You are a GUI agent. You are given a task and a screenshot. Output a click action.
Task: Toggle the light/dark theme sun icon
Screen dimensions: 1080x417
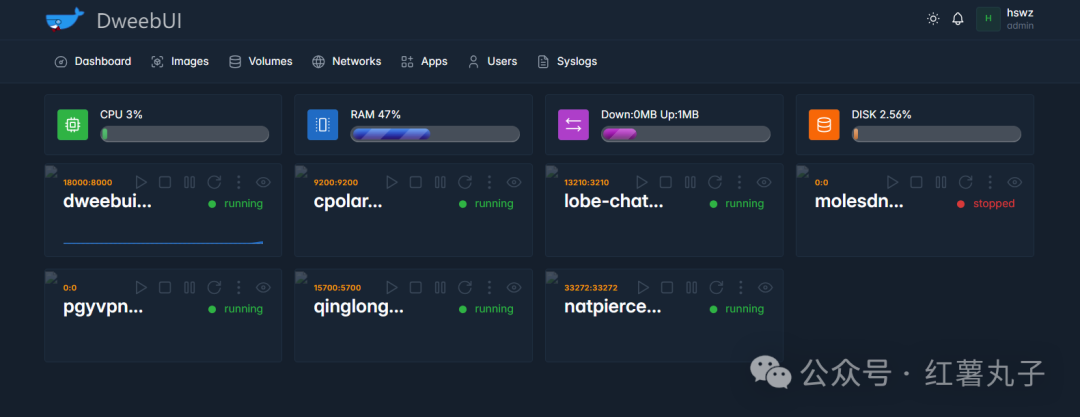pyautogui.click(x=933, y=19)
